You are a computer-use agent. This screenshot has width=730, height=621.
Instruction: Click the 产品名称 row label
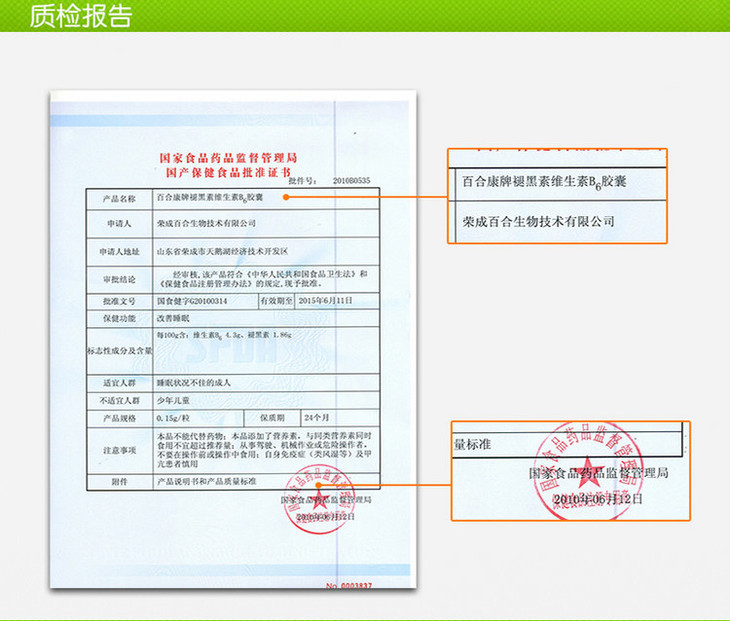pyautogui.click(x=119, y=199)
